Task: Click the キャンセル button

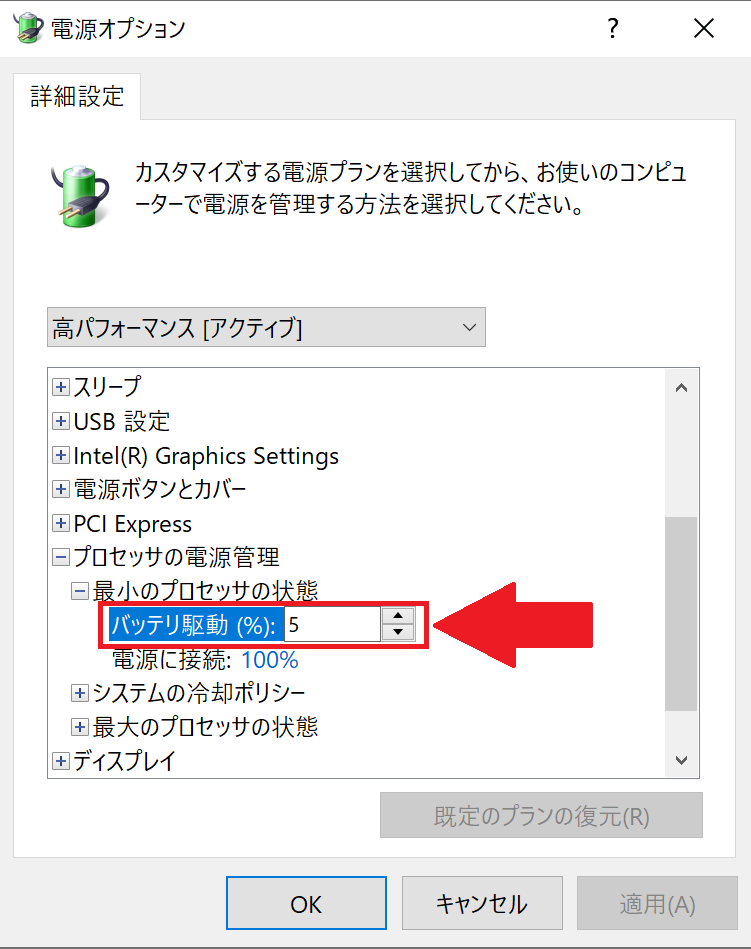Action: pyautogui.click(x=482, y=903)
